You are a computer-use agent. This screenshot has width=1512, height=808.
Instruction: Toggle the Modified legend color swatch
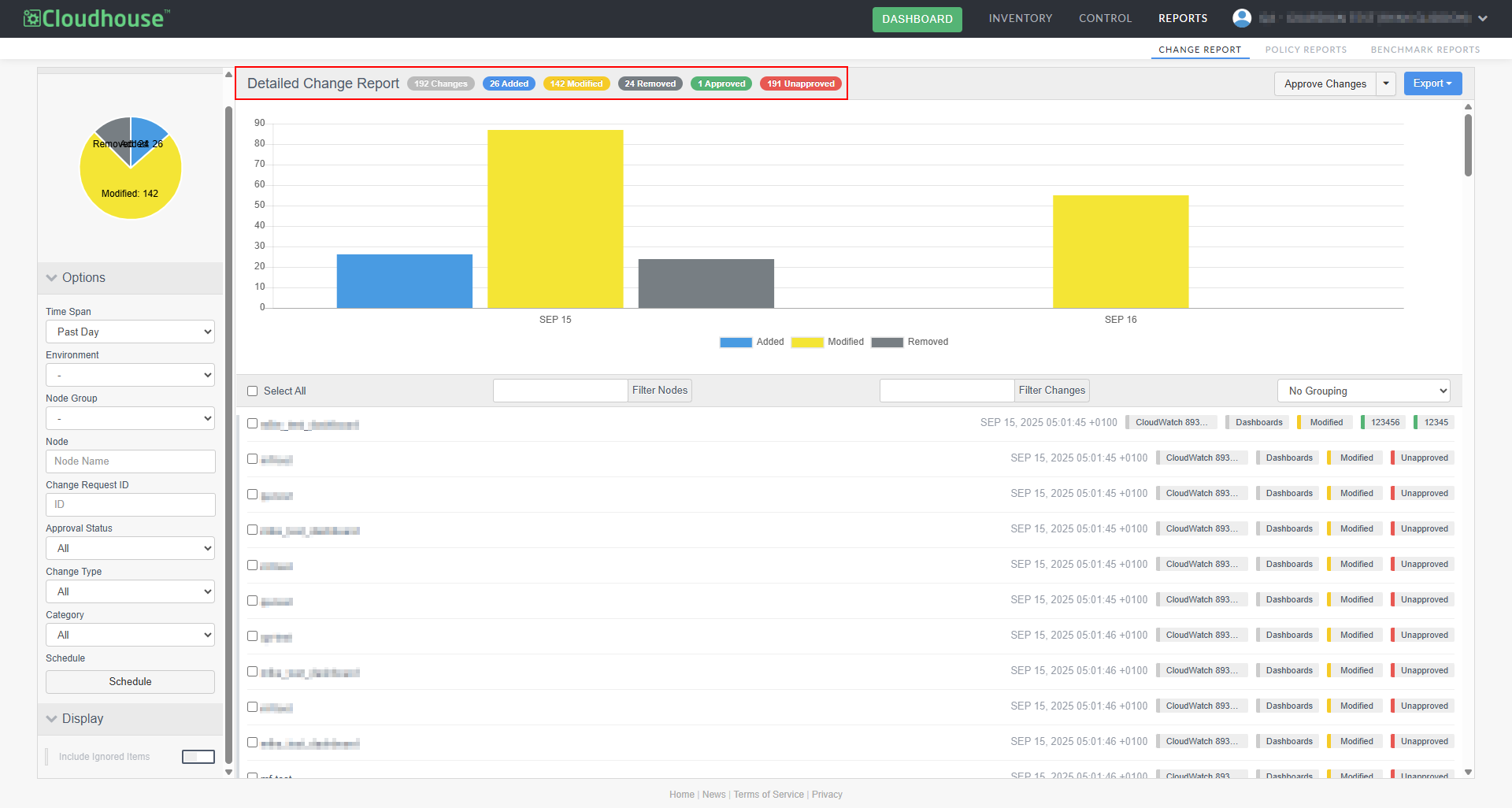pos(806,343)
